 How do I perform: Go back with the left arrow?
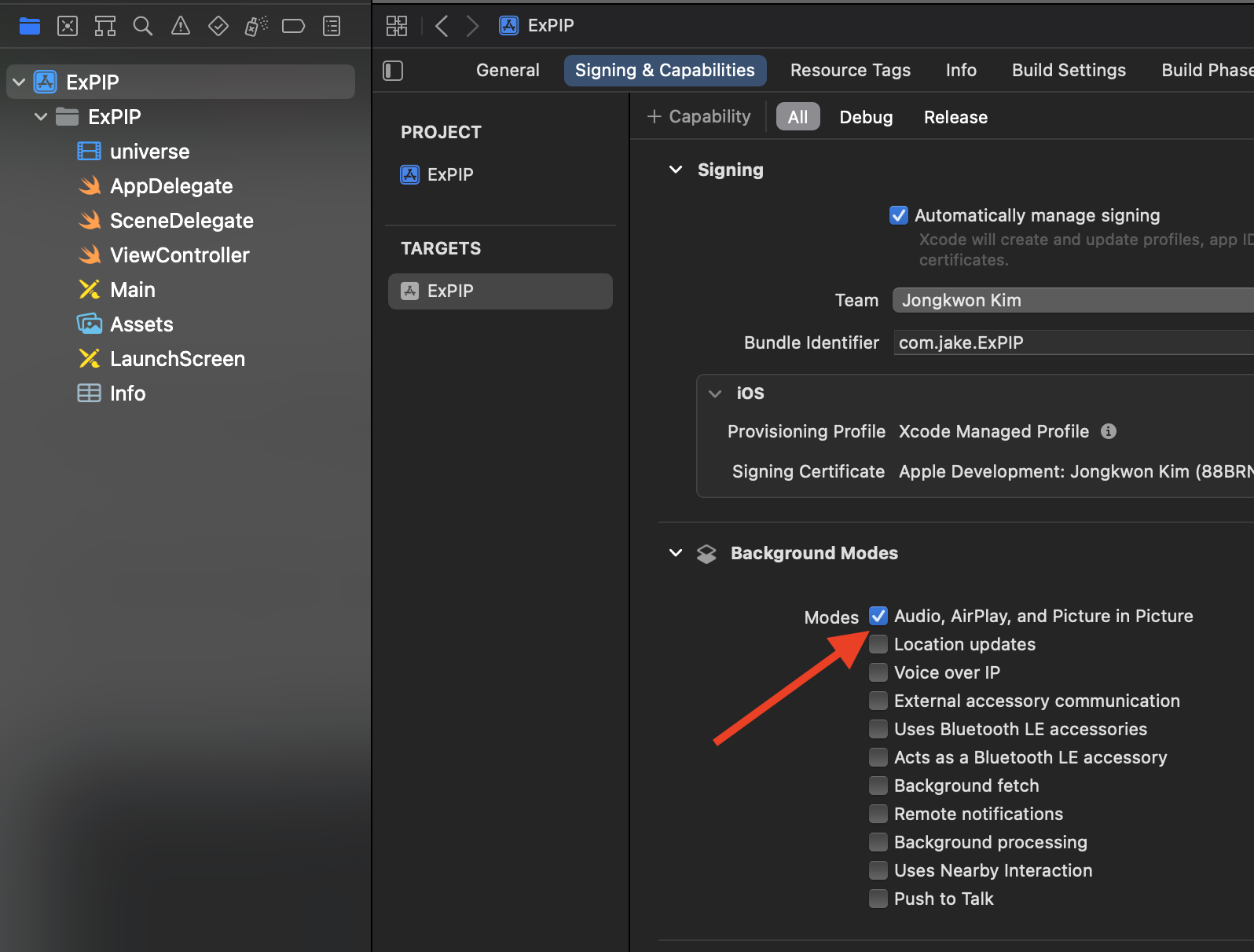click(x=442, y=26)
